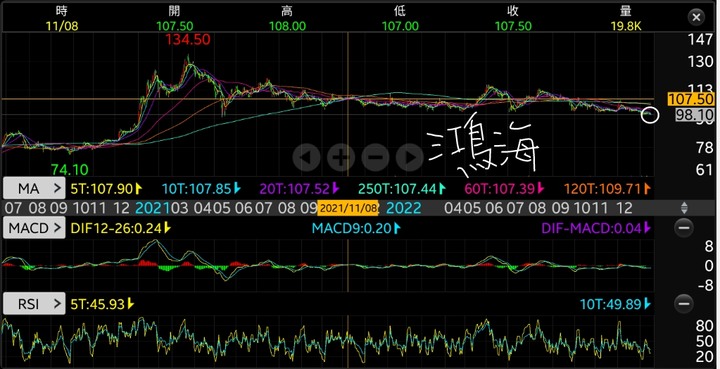Click the DIF-MACD:0.04 value
This screenshot has height=369, width=720.
point(596,228)
